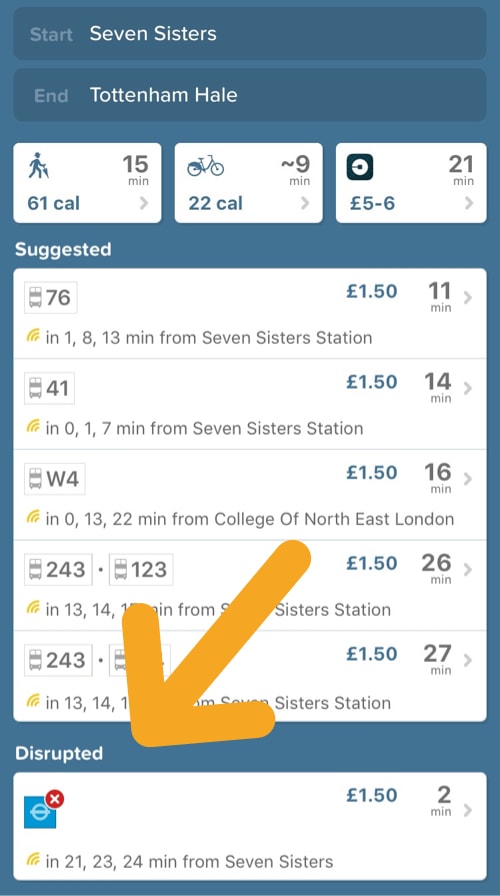500x896 pixels.
Task: Tap the 123 bus icon
Action: [x=121, y=570]
